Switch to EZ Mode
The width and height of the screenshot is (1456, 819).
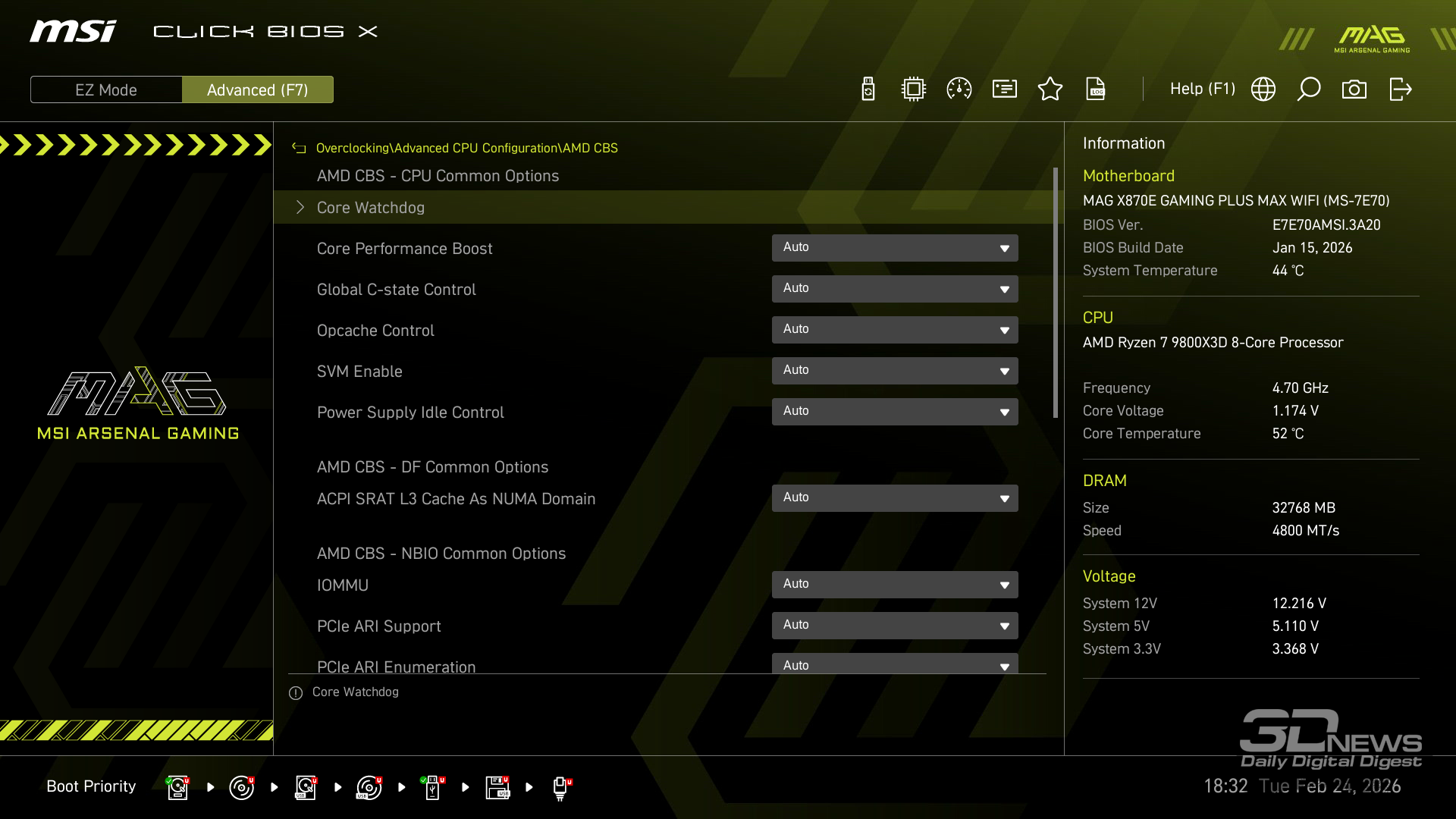coord(106,89)
